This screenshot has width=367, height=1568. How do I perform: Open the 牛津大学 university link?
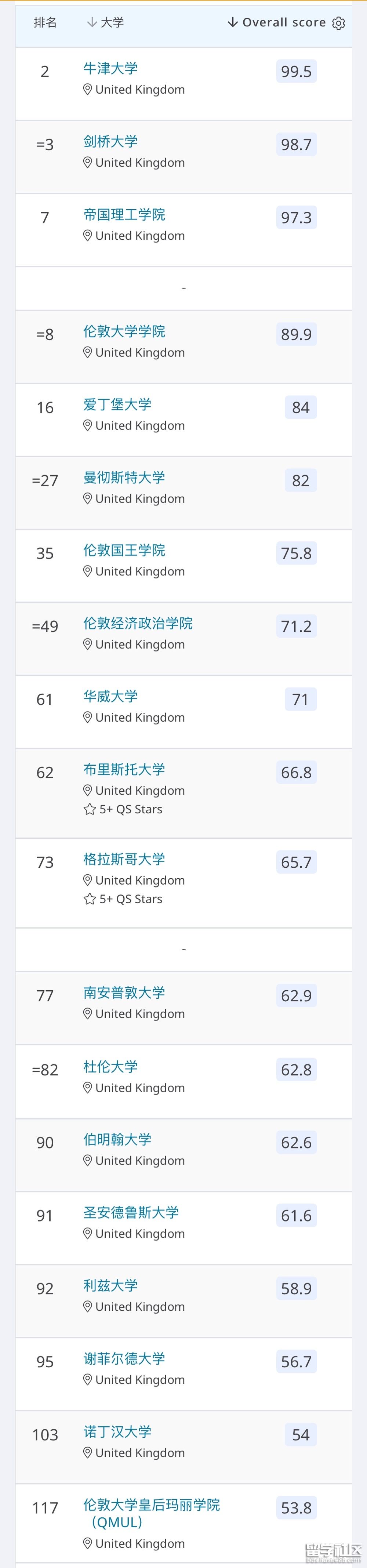click(x=110, y=69)
